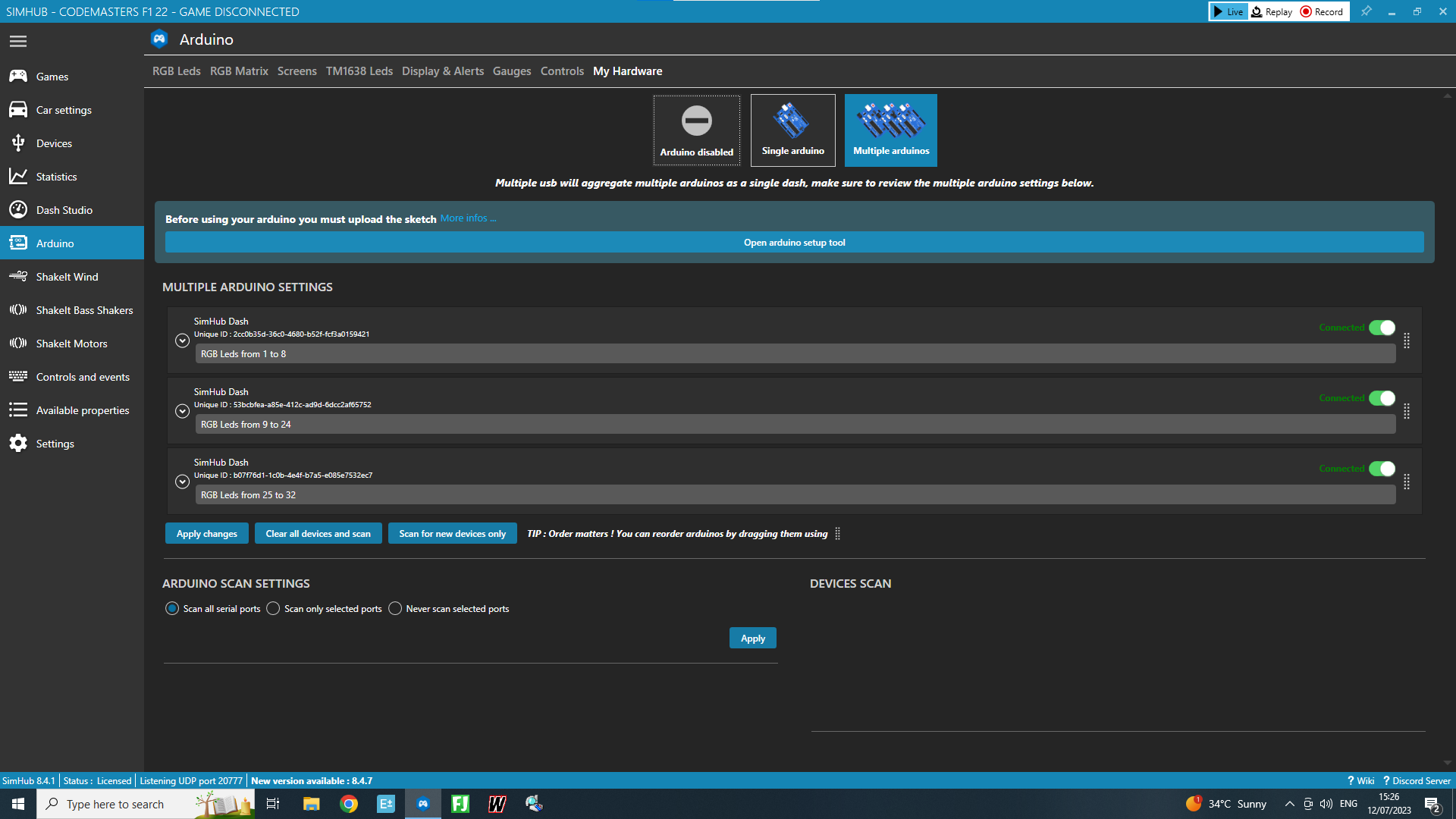Switch to the RGB Matrix tab

tap(239, 71)
